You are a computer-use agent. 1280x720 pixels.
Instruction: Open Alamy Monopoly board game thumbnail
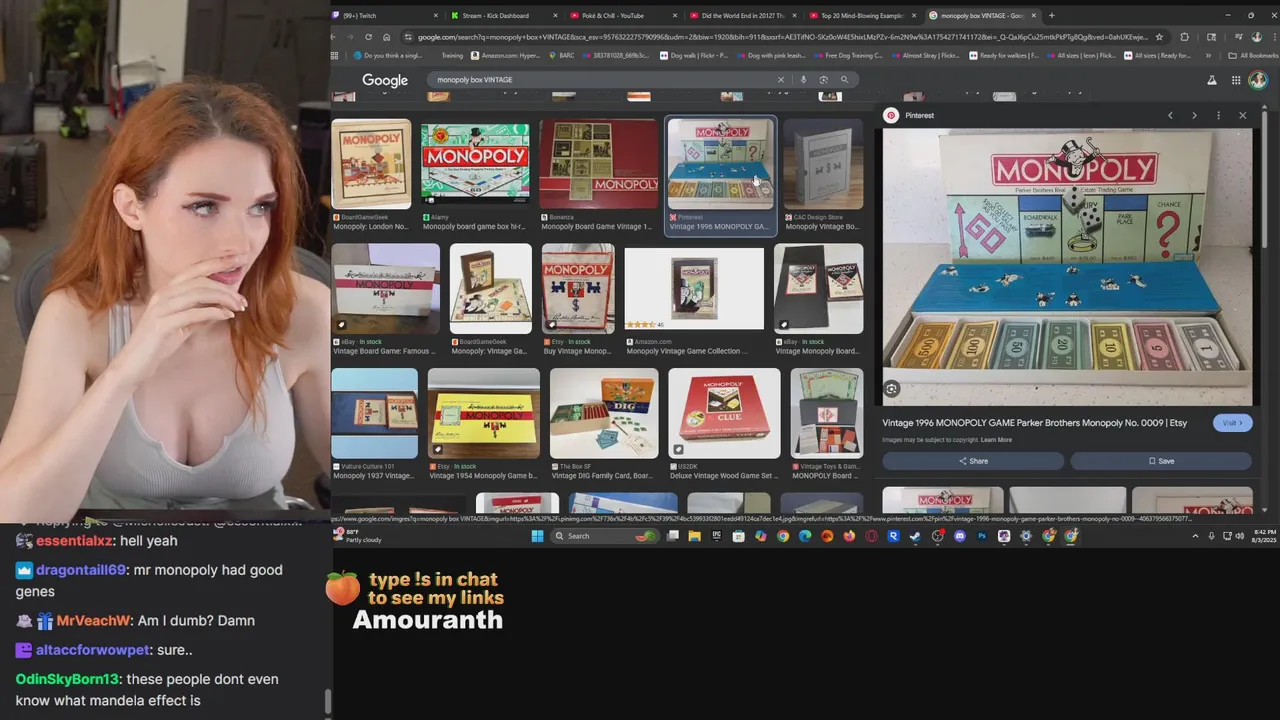click(x=475, y=164)
